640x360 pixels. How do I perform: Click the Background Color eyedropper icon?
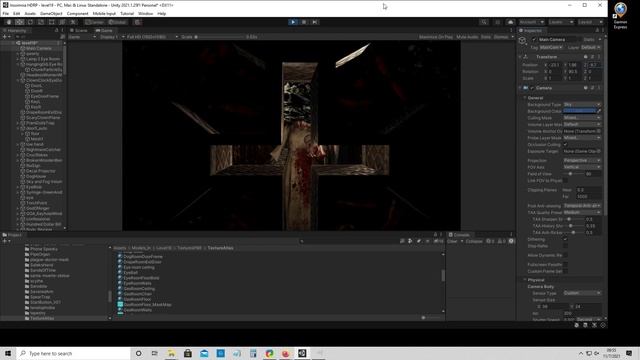pos(599,111)
